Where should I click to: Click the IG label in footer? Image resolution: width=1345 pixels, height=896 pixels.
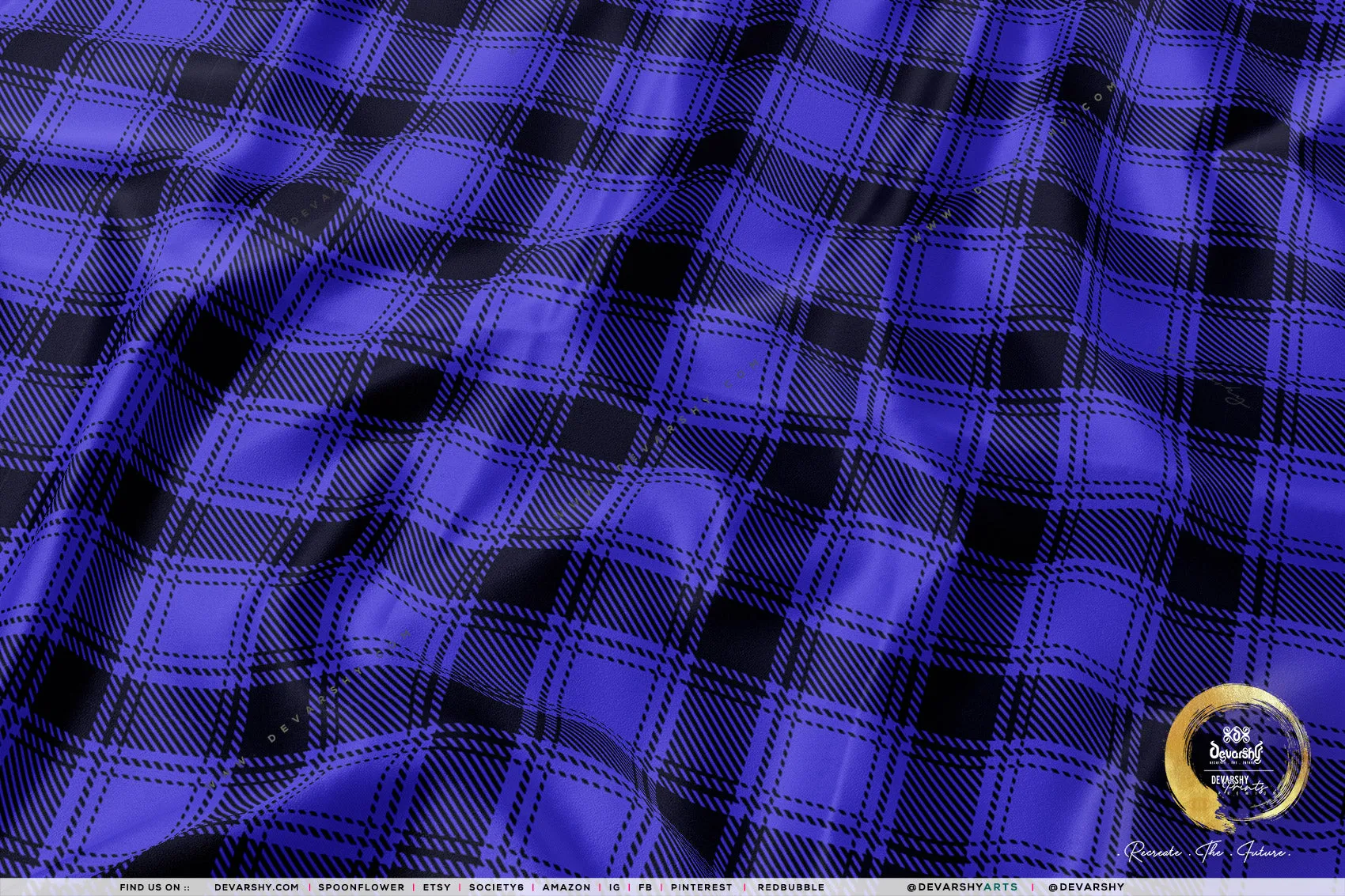click(615, 887)
